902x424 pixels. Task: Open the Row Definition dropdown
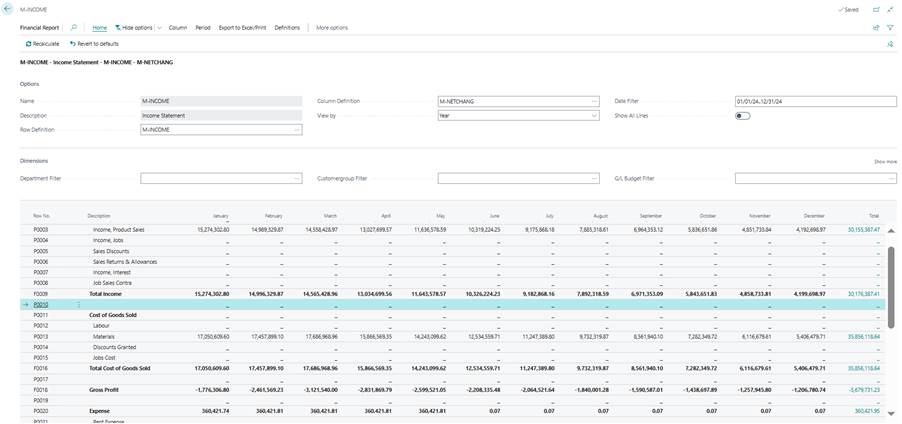point(296,130)
